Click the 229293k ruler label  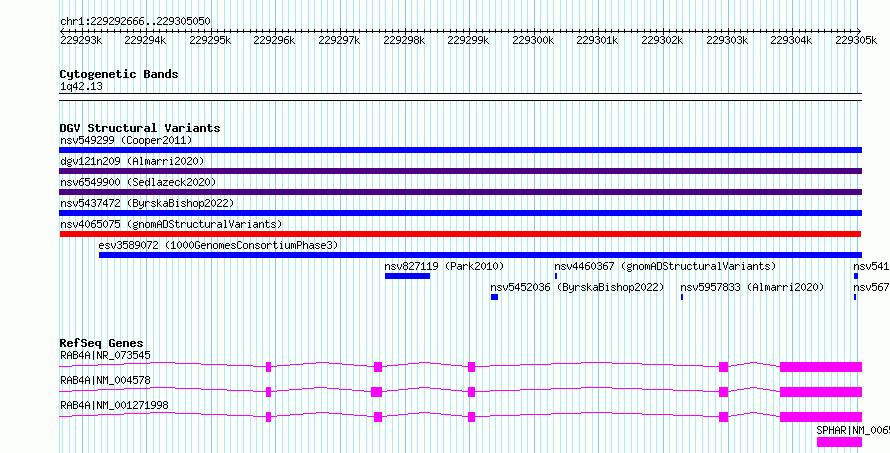coord(81,40)
